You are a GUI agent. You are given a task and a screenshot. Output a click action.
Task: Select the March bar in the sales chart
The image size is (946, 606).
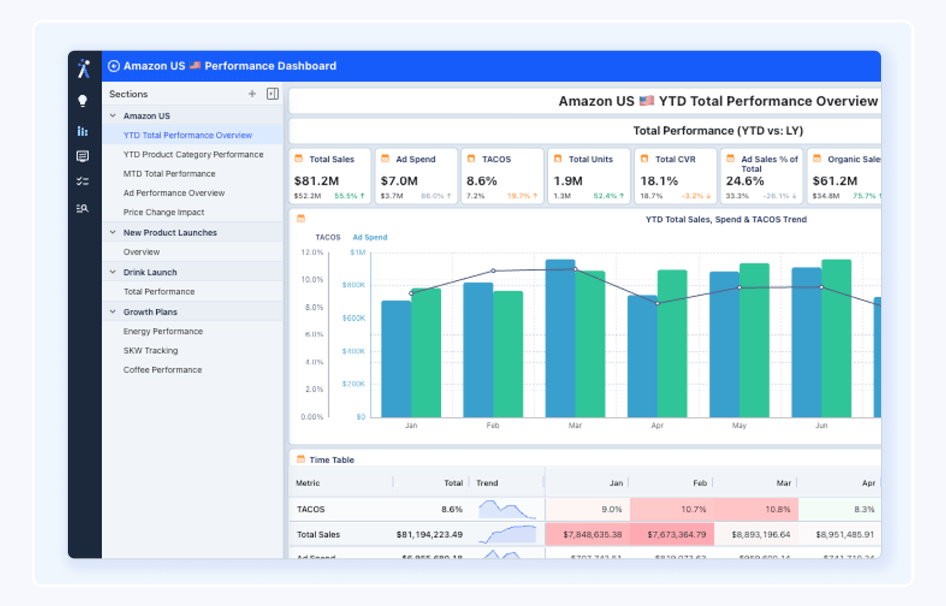coord(560,340)
